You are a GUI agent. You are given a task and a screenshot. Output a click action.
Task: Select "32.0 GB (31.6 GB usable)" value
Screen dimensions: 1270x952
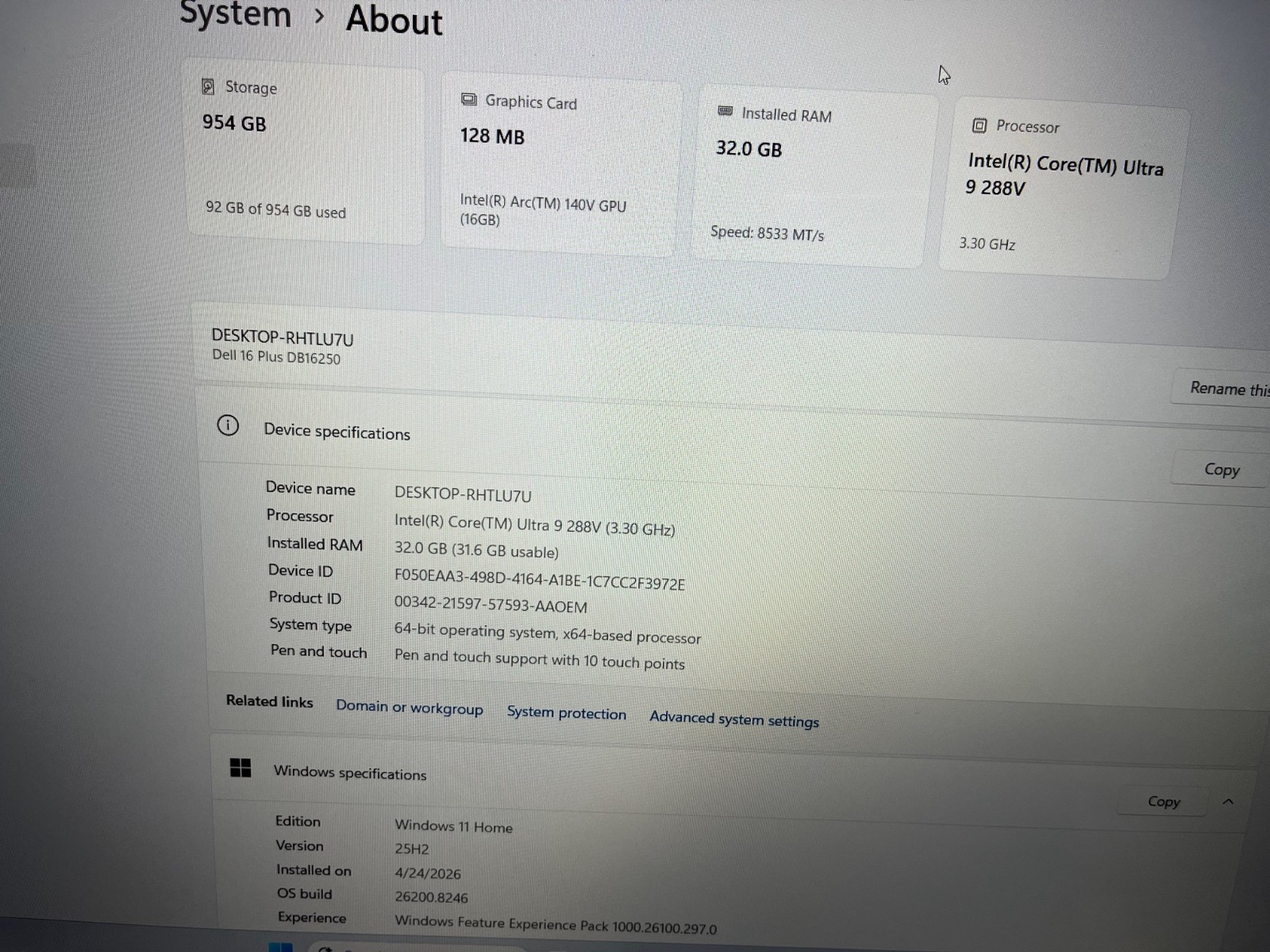[x=476, y=551]
